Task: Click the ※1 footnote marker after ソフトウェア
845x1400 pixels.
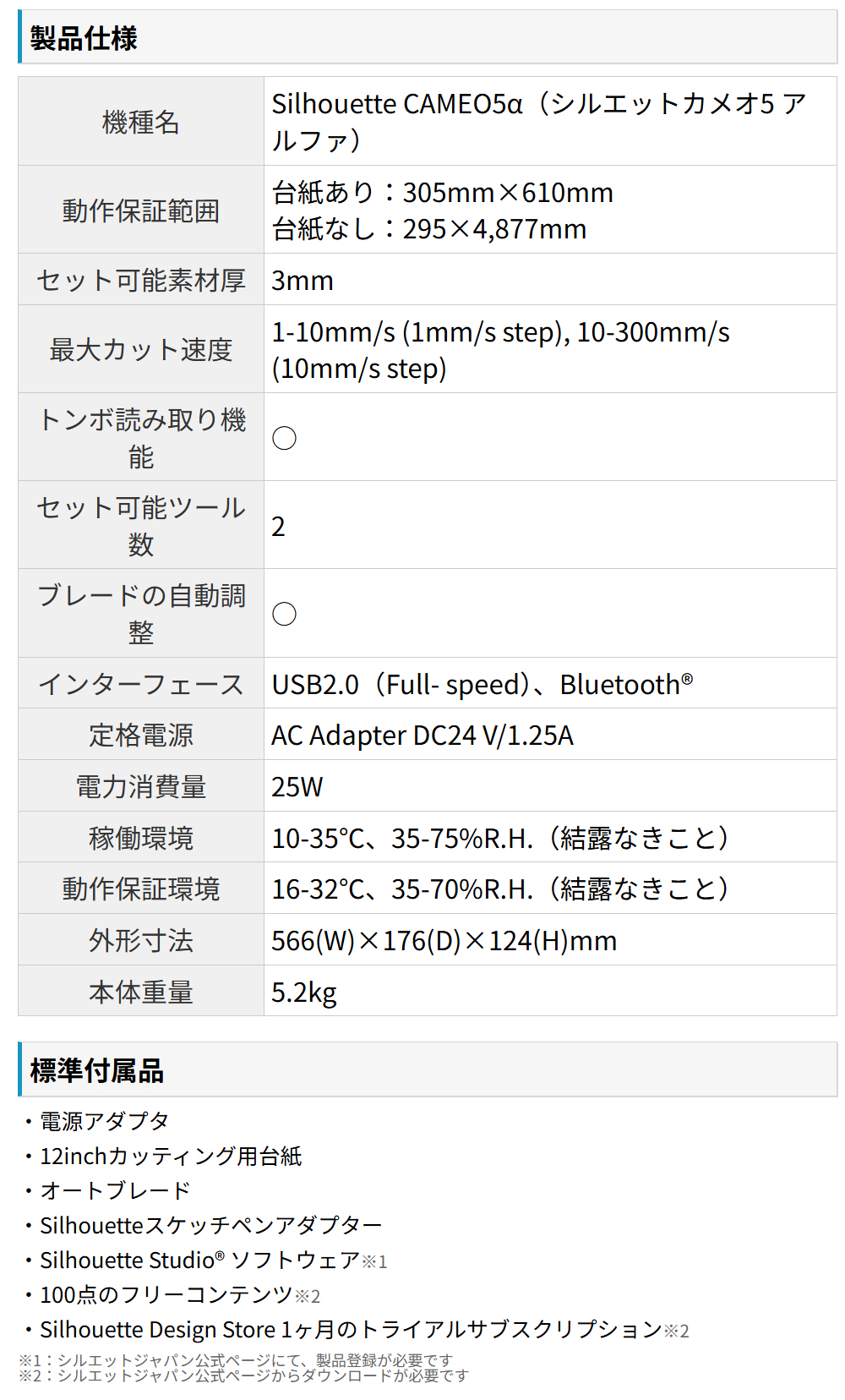Action: 374,1261
